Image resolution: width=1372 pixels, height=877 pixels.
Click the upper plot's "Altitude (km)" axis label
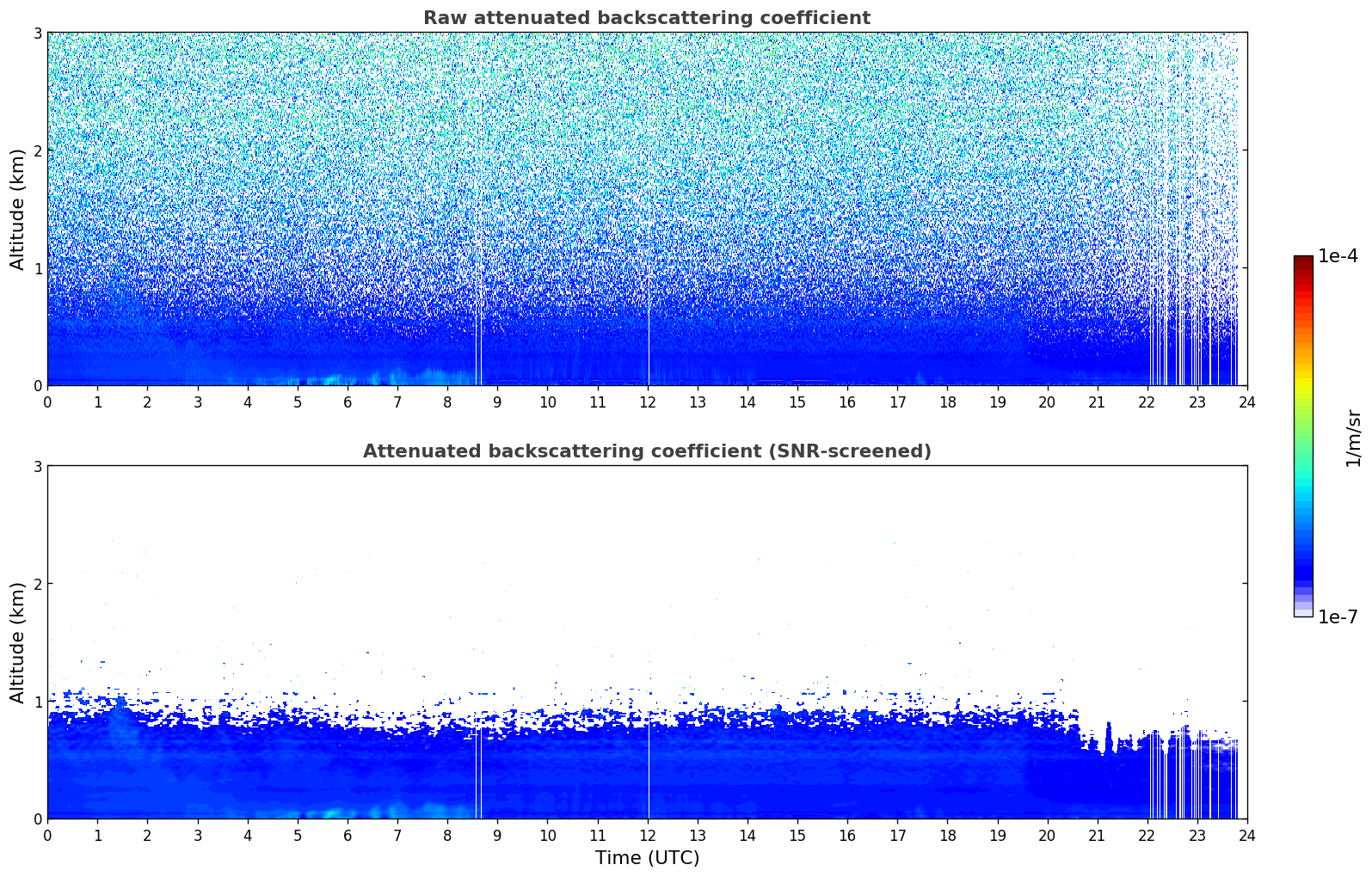tap(17, 209)
